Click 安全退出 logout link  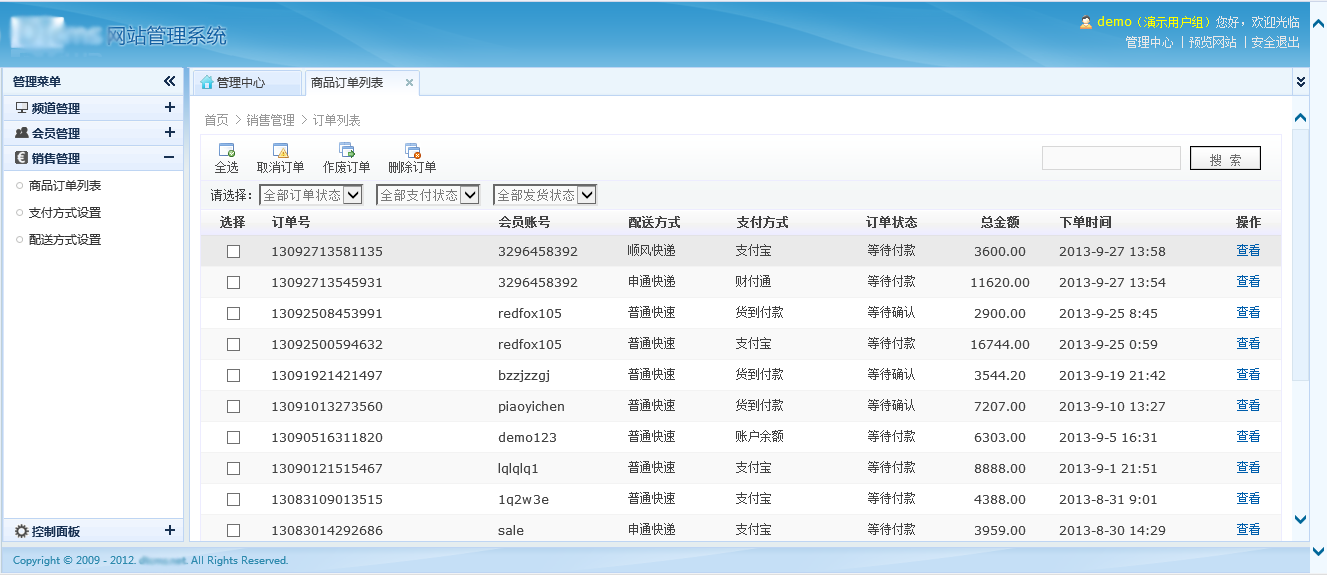[x=1275, y=43]
